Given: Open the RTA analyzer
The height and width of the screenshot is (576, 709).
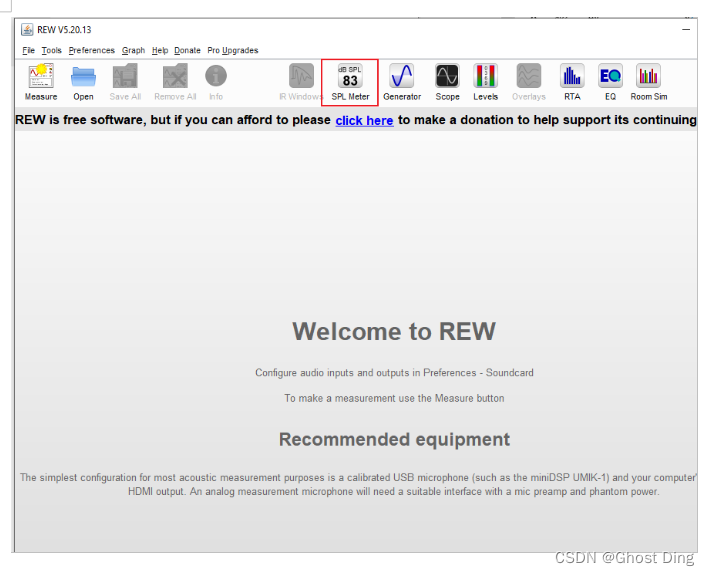Looking at the screenshot, I should click(x=572, y=82).
